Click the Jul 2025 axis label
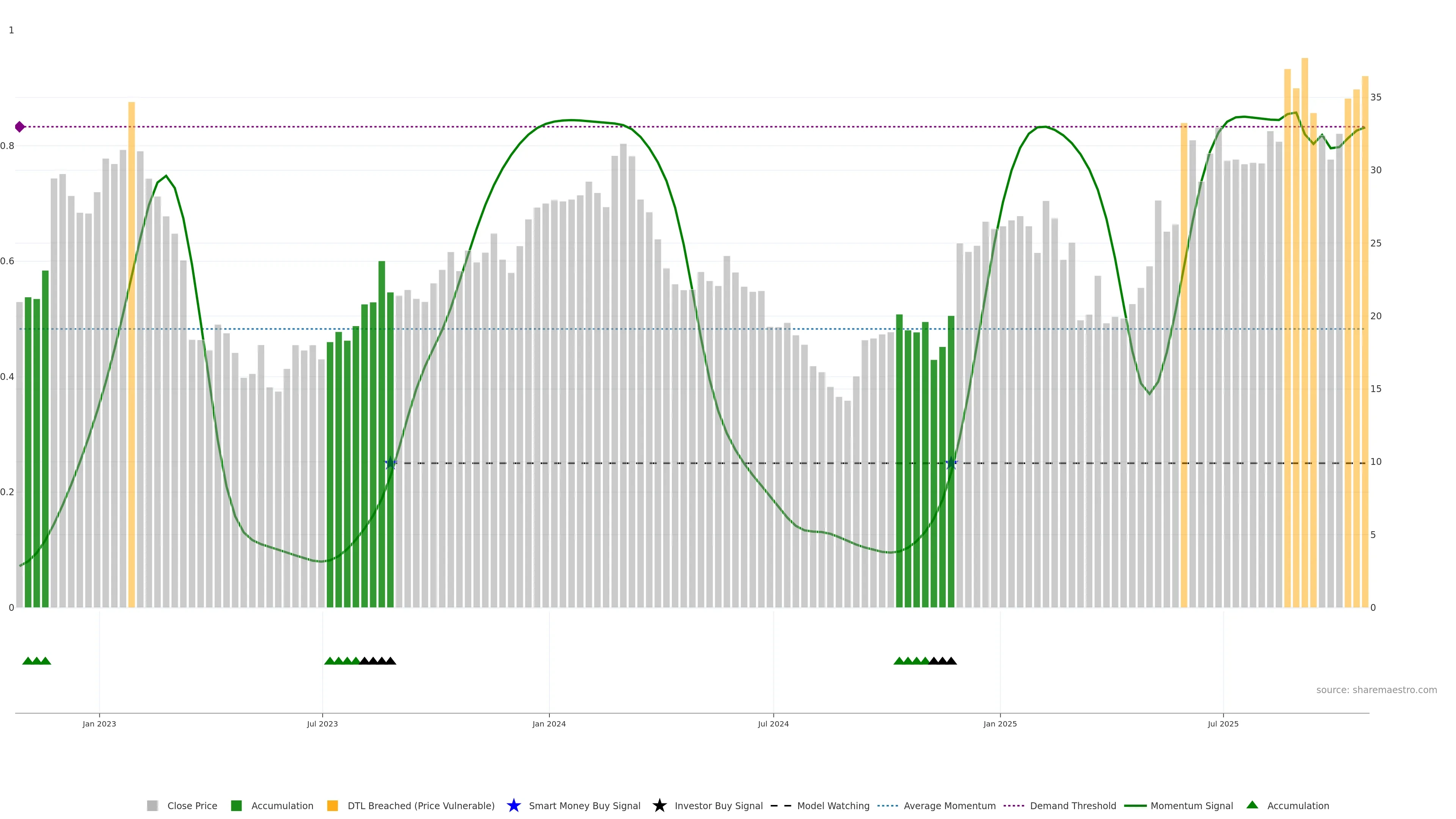Viewport: 1456px width, 819px height. tap(1223, 723)
